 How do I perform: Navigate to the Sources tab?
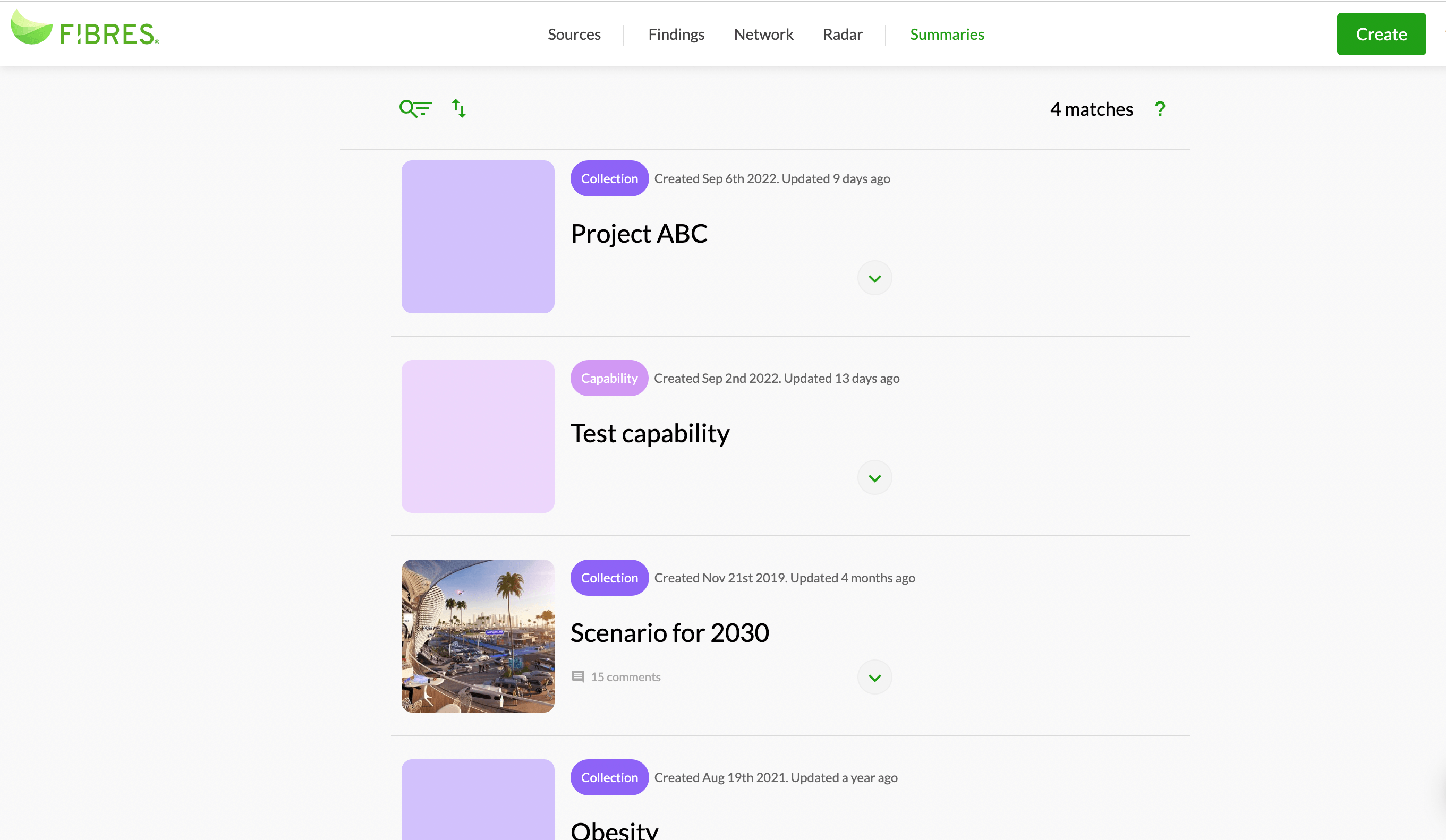coord(575,33)
